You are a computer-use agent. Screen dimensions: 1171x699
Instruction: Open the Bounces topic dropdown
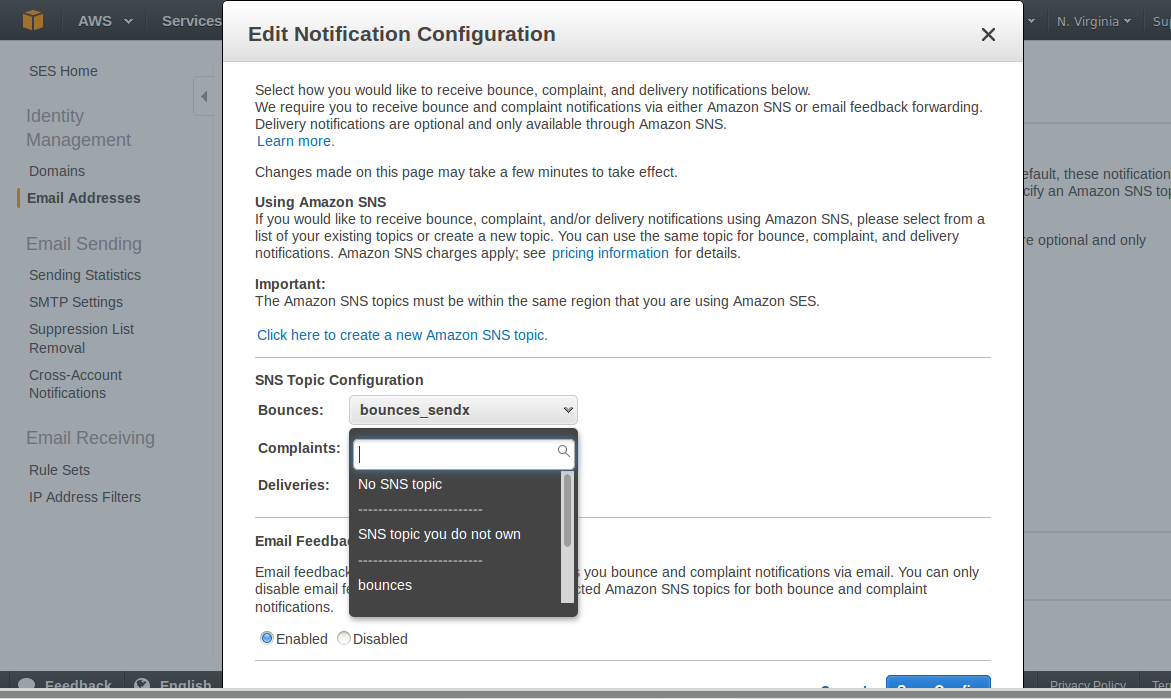click(x=463, y=410)
